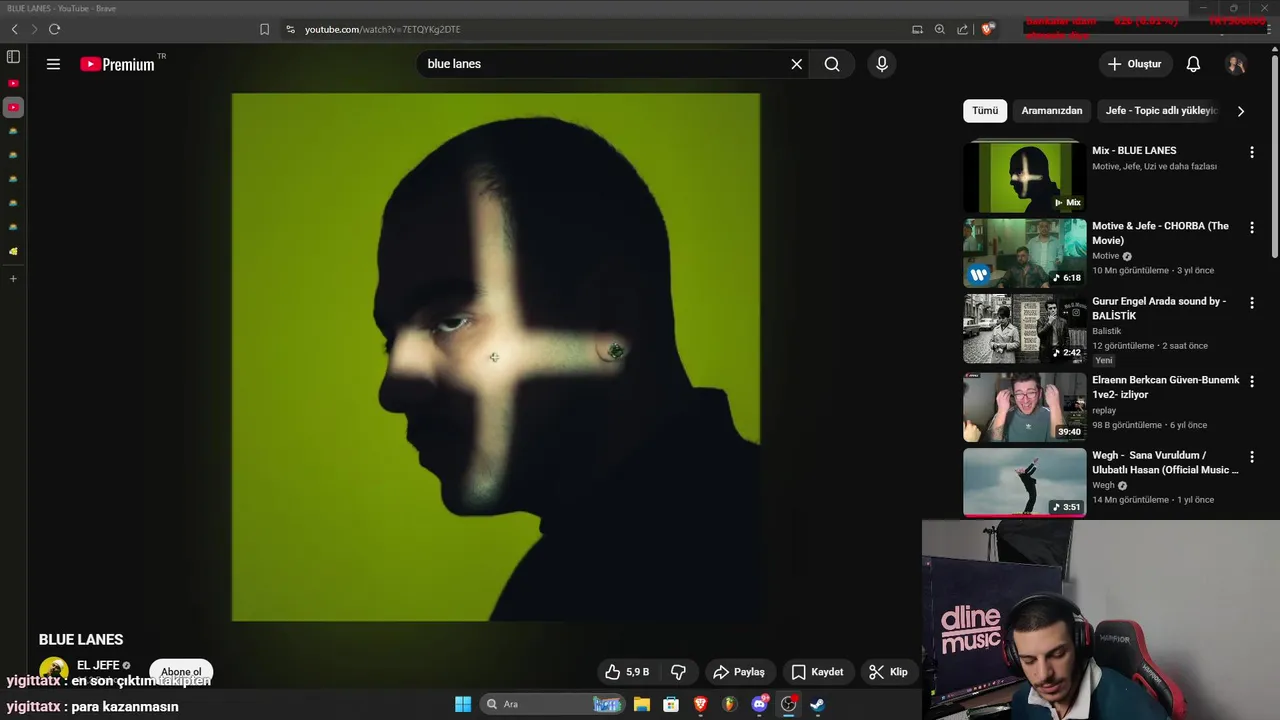Start voice search with microphone
Image resolution: width=1280 pixels, height=720 pixels.
881,64
